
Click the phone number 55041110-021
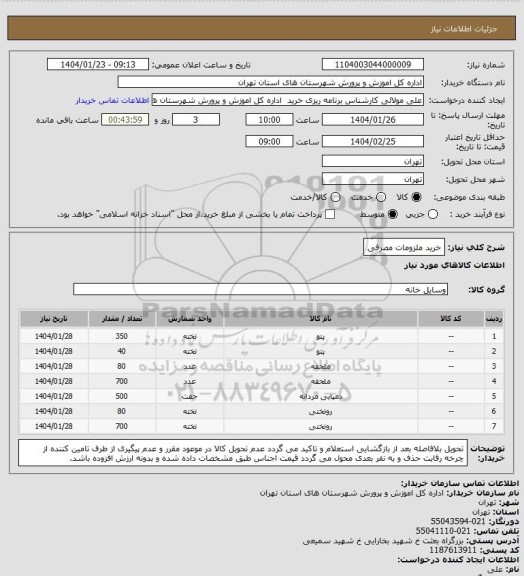[443, 531]
